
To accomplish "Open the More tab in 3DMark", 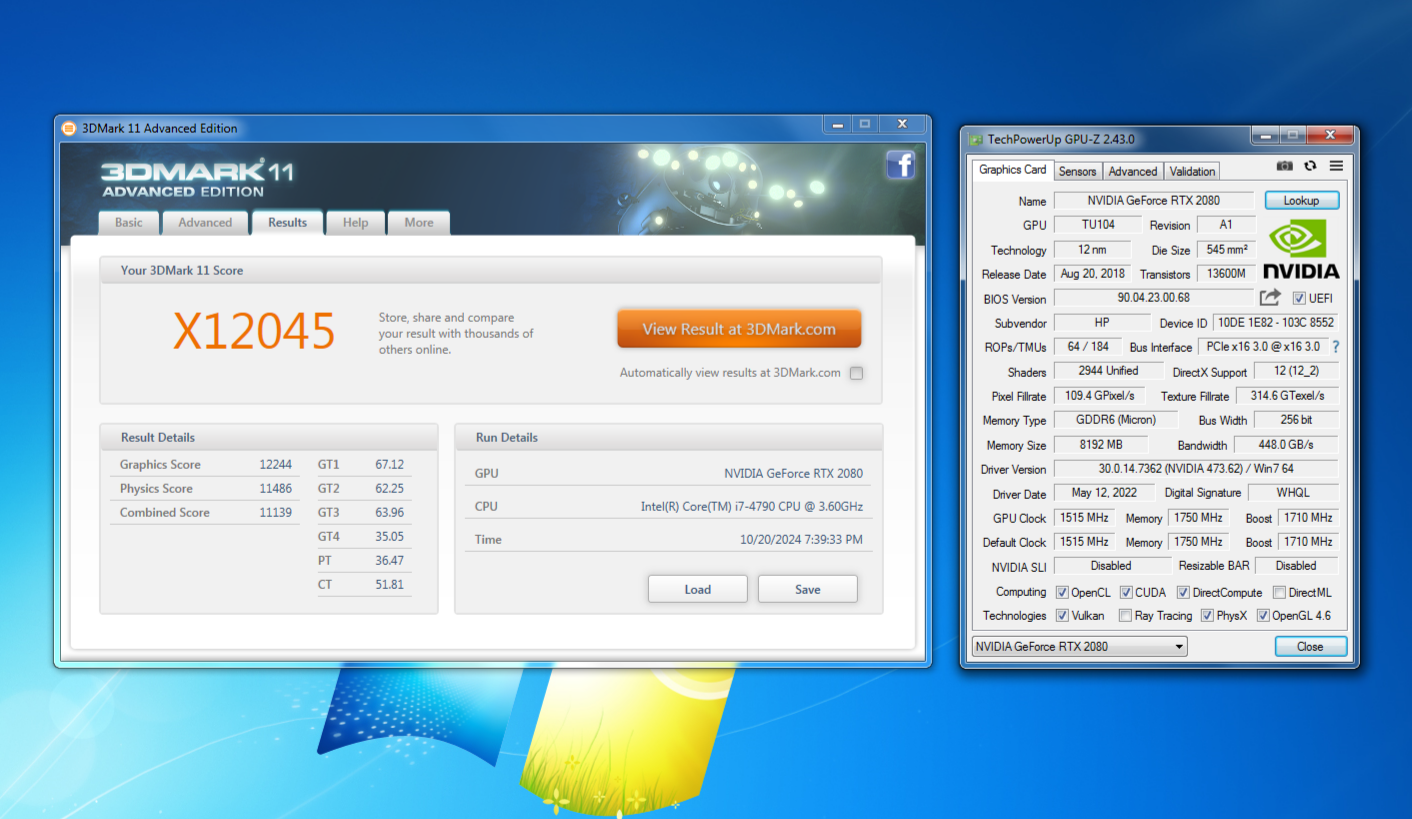I will (419, 222).
